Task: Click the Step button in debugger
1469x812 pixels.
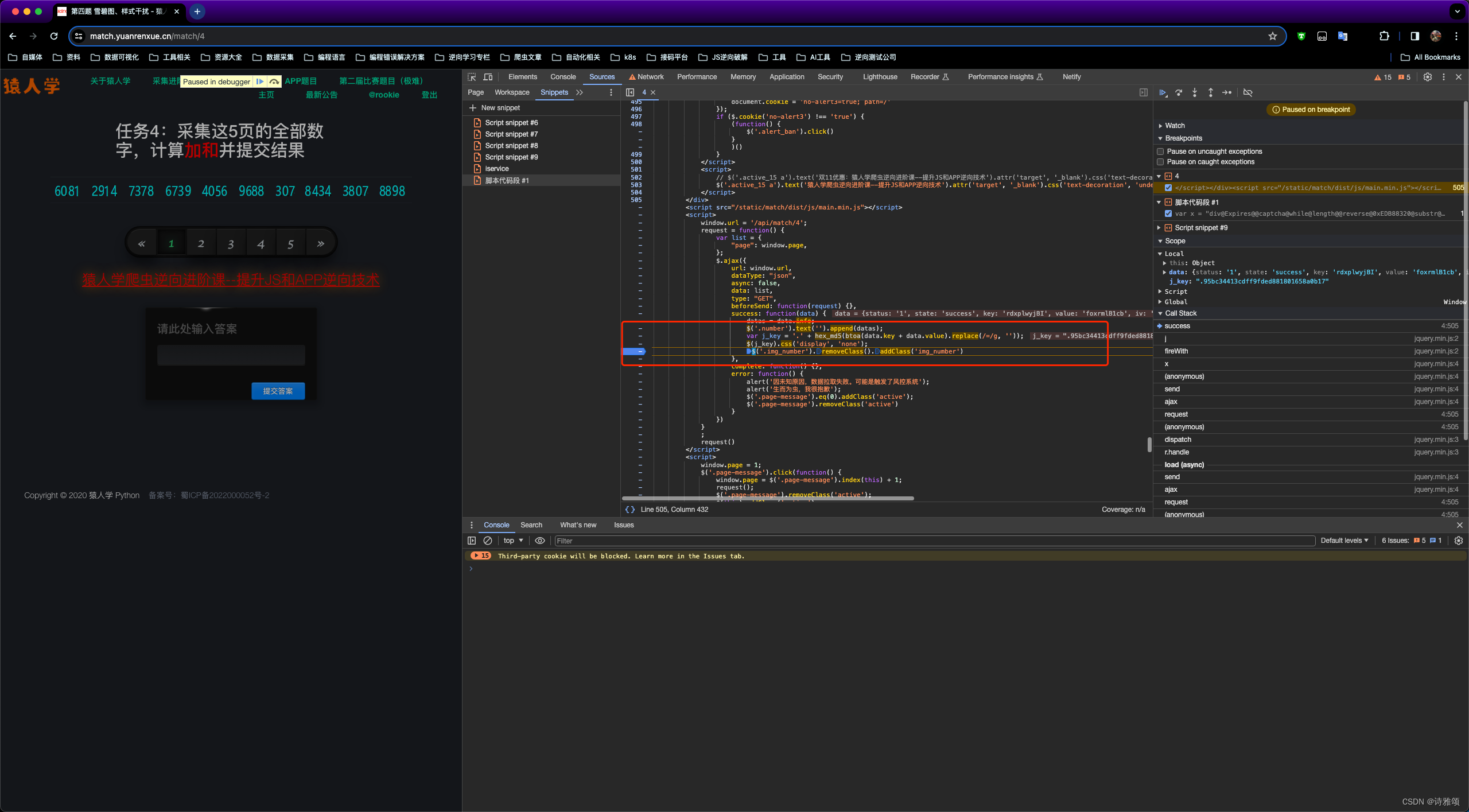Action: coord(1227,92)
